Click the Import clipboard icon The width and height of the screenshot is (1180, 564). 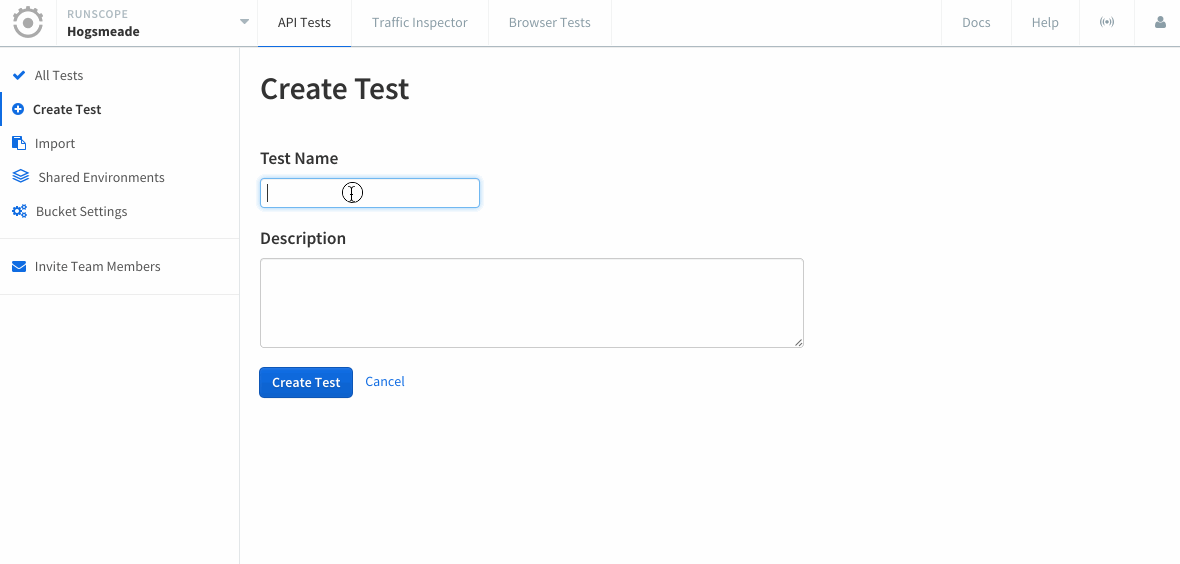(19, 143)
